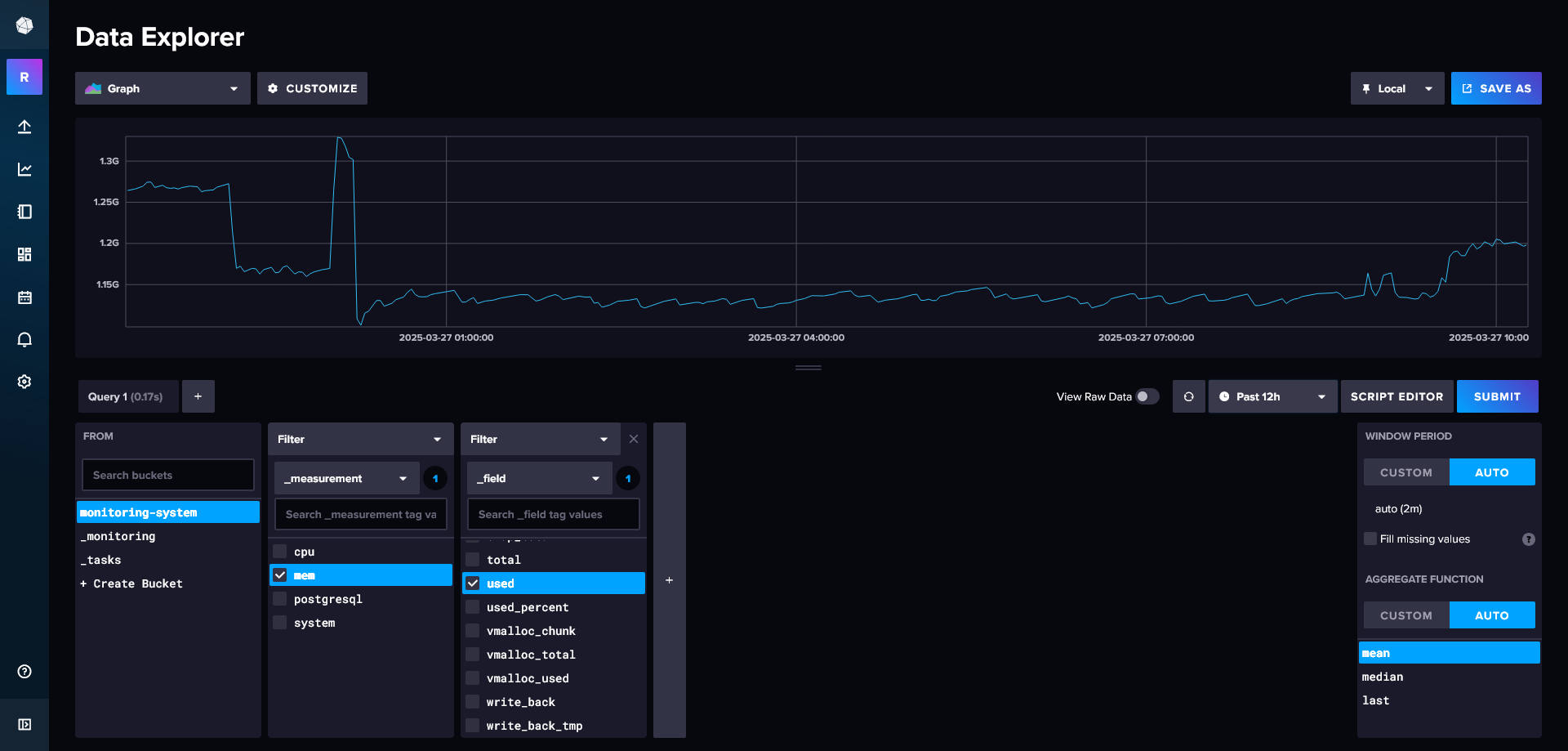Viewport: 1568px width, 751px height.
Task: Click the SUBMIT button
Action: coord(1496,396)
